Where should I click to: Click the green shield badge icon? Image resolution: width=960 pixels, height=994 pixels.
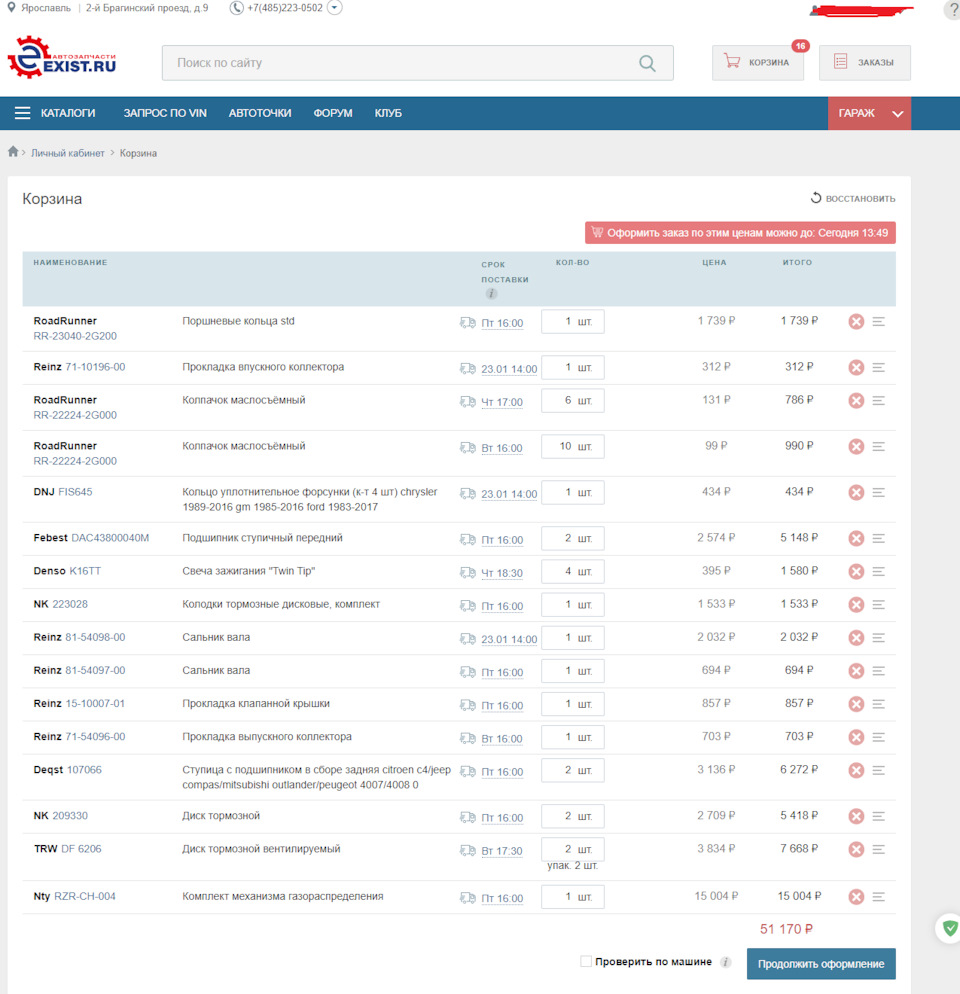pyautogui.click(x=949, y=928)
